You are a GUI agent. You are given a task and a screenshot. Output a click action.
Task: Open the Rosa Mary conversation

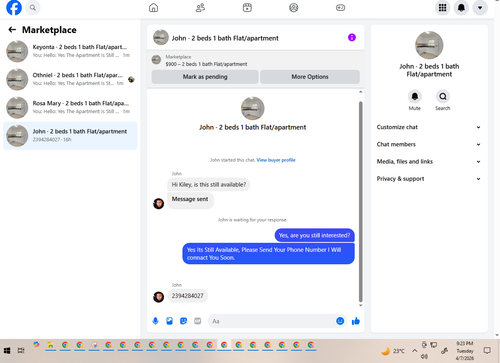[70, 107]
